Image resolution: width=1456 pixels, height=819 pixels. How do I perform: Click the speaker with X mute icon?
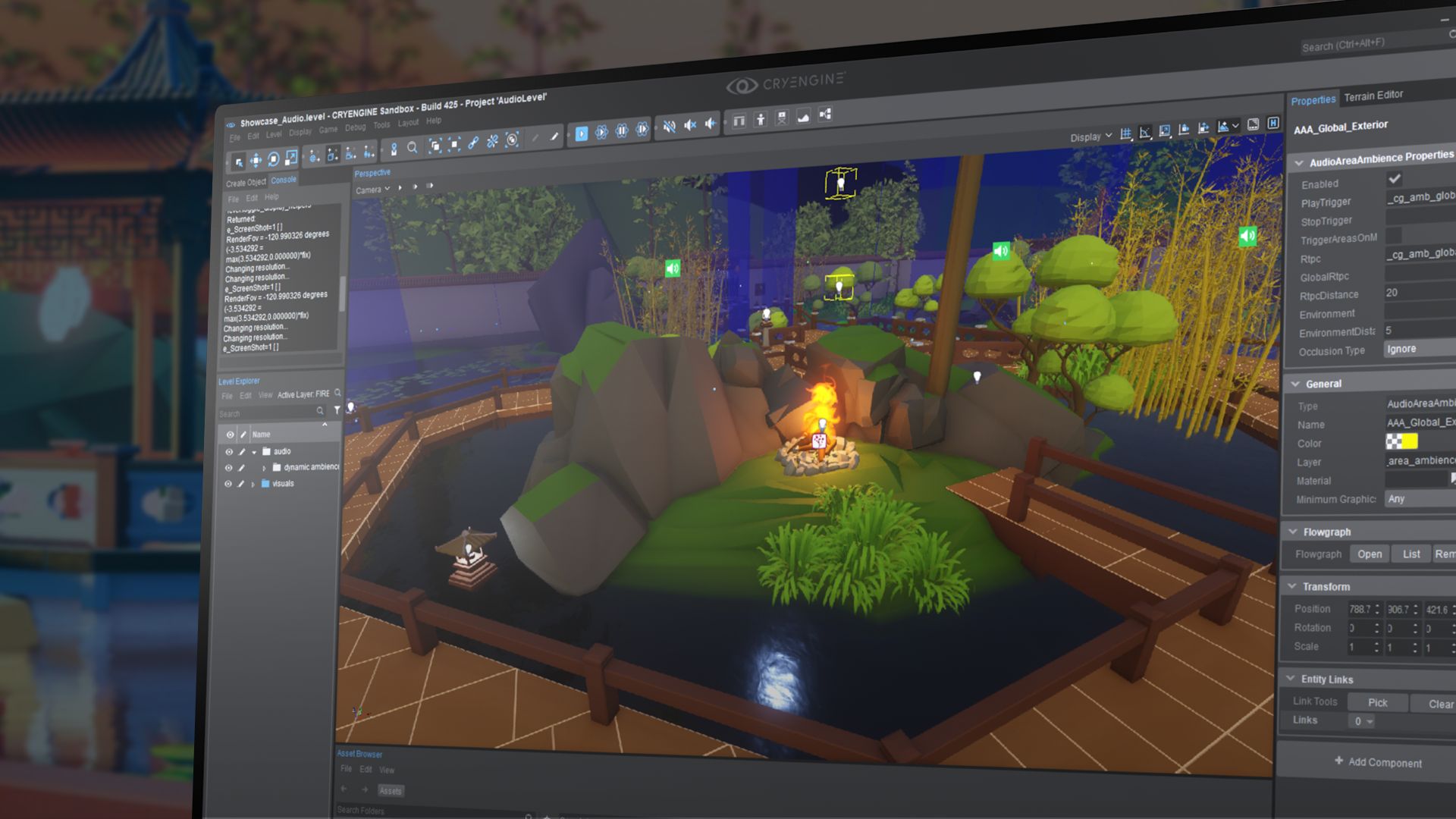(x=690, y=125)
